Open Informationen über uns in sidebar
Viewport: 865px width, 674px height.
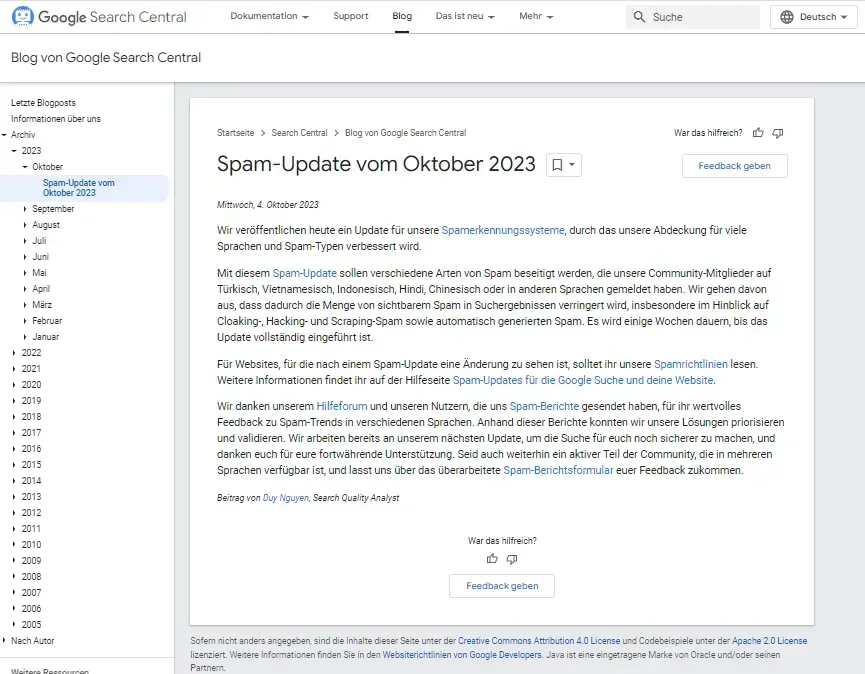pos(56,119)
